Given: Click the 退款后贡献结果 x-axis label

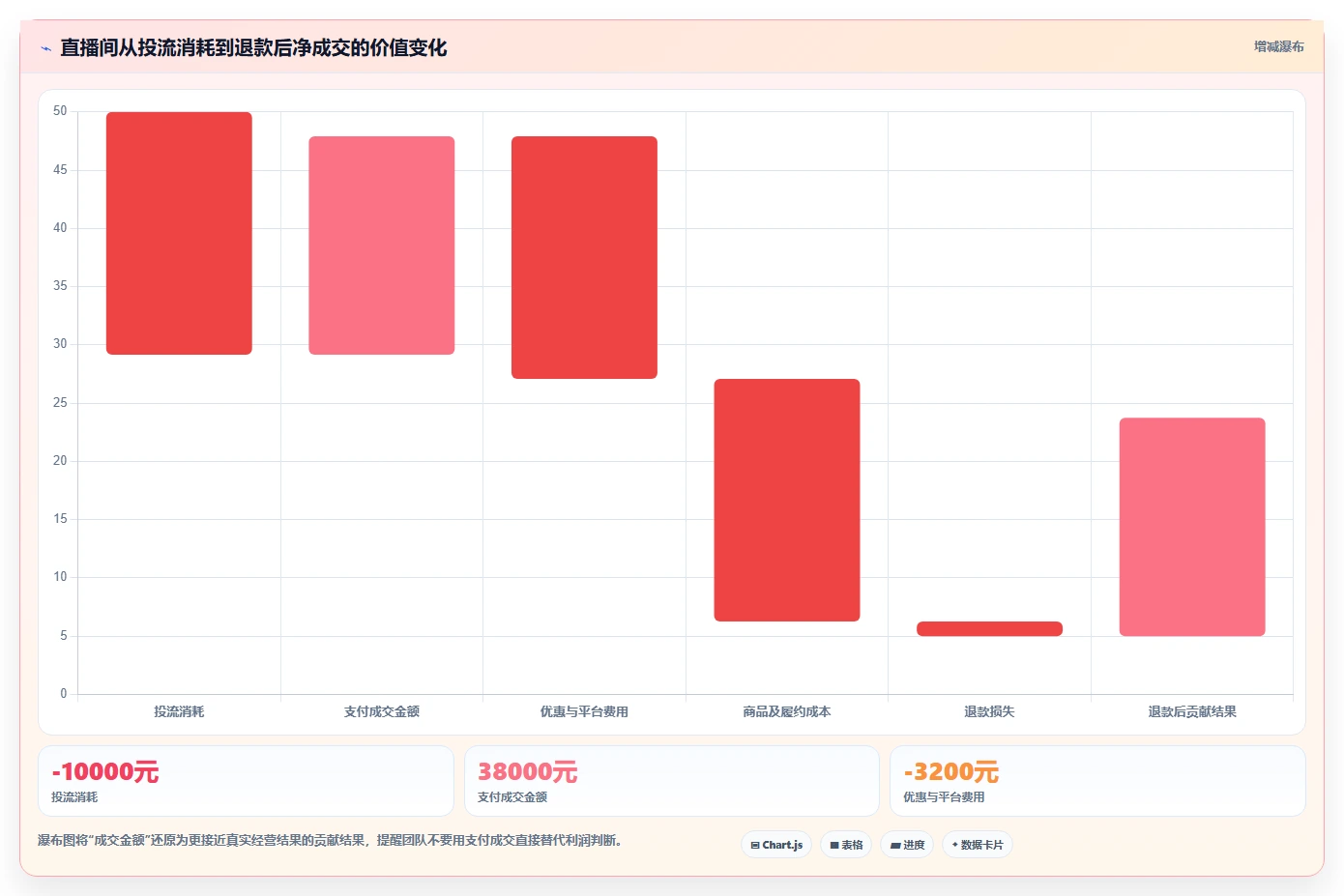Looking at the screenshot, I should tap(1192, 711).
